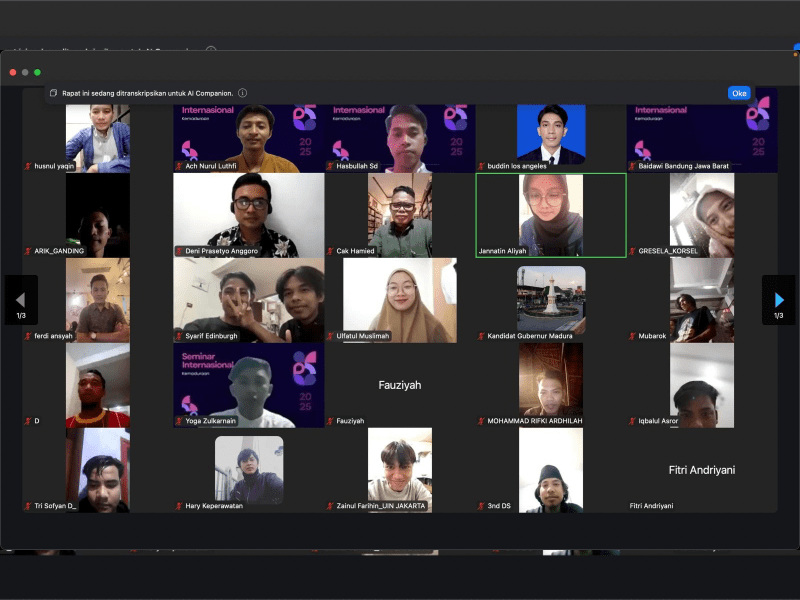This screenshot has height=600, width=800.
Task: Select Yoga Zulkarnain's video tile
Action: [249, 385]
